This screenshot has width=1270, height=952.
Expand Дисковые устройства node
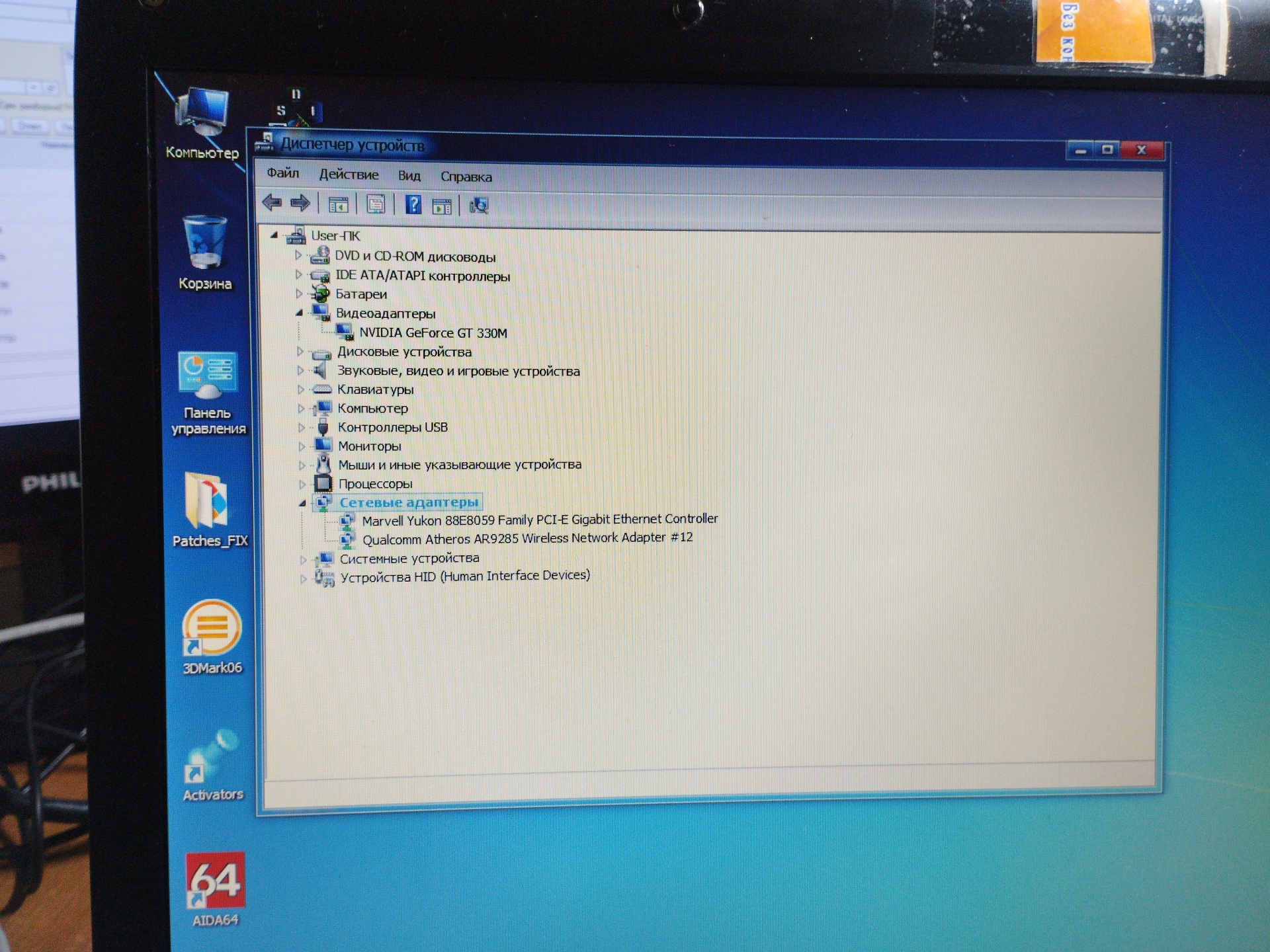click(x=300, y=351)
